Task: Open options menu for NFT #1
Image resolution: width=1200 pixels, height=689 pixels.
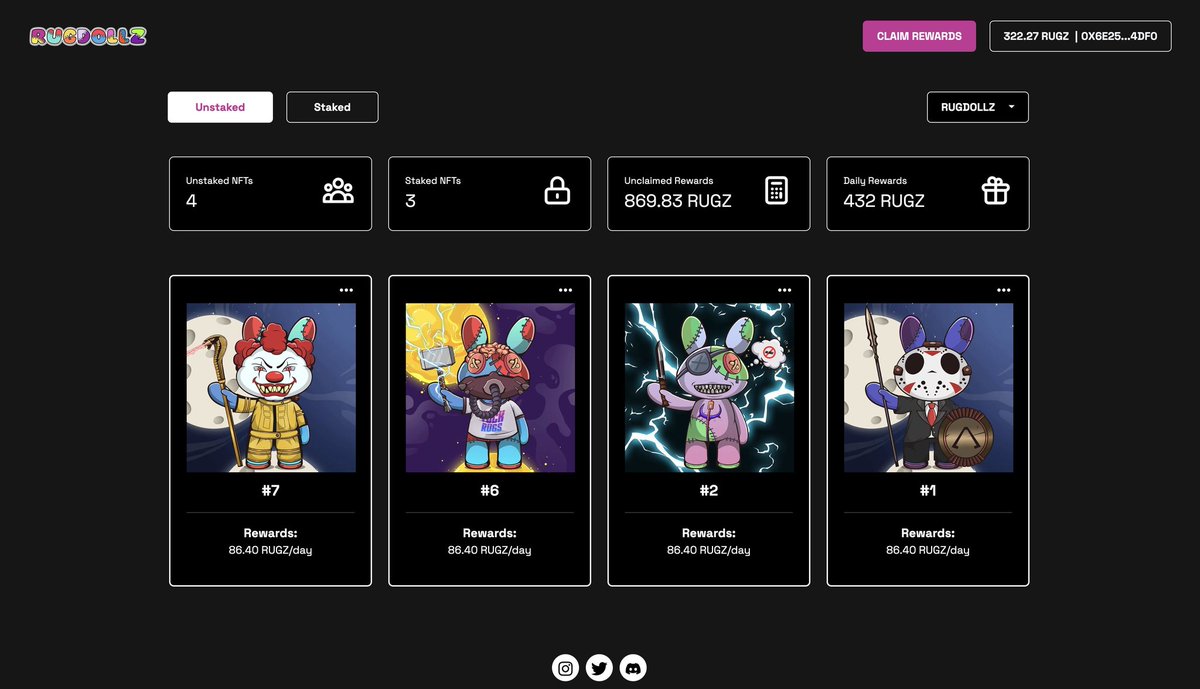Action: pyautogui.click(x=1004, y=290)
